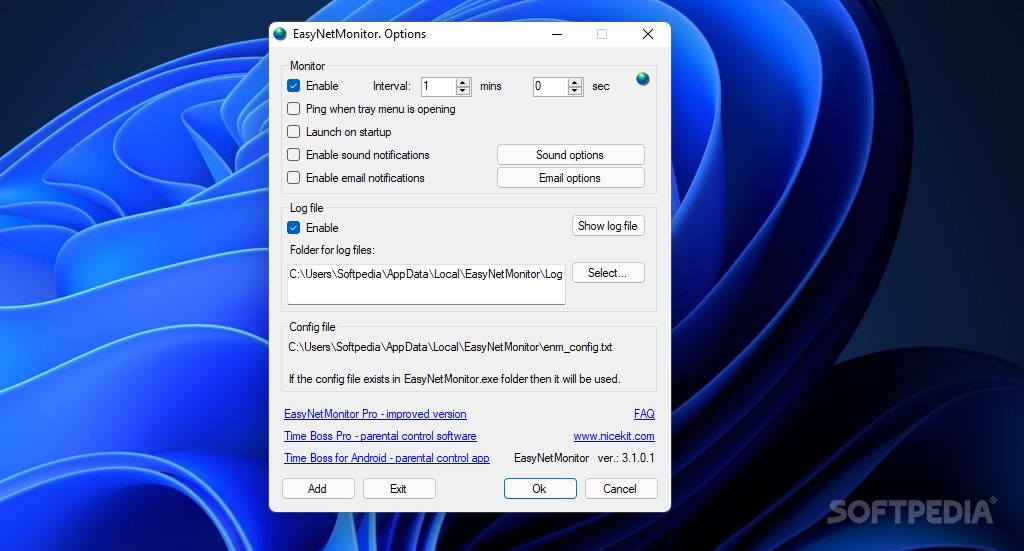Click the 'Folder for log files:' label
Screen dimensions: 1024x551
click(332, 250)
